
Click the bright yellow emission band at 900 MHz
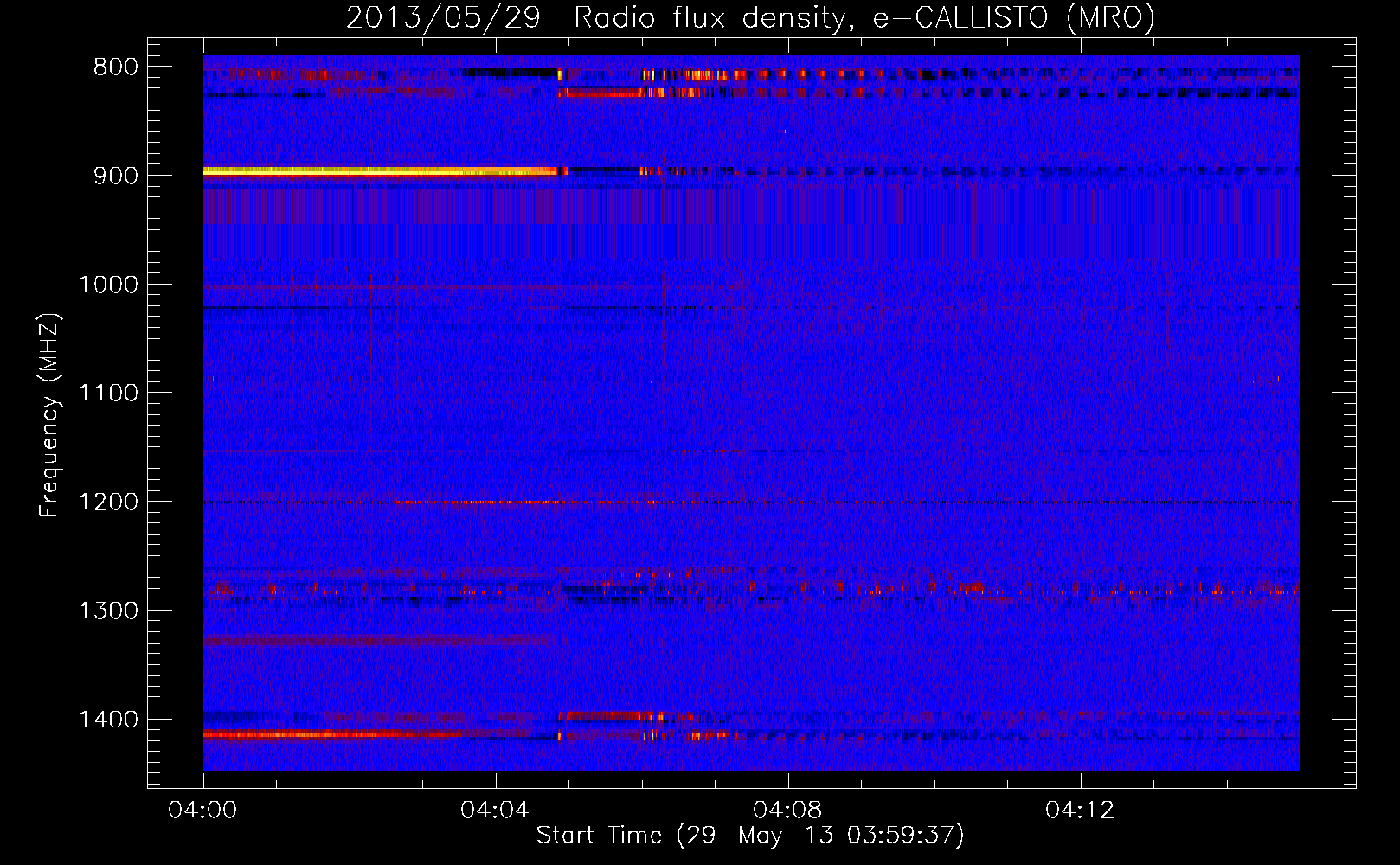click(x=380, y=171)
